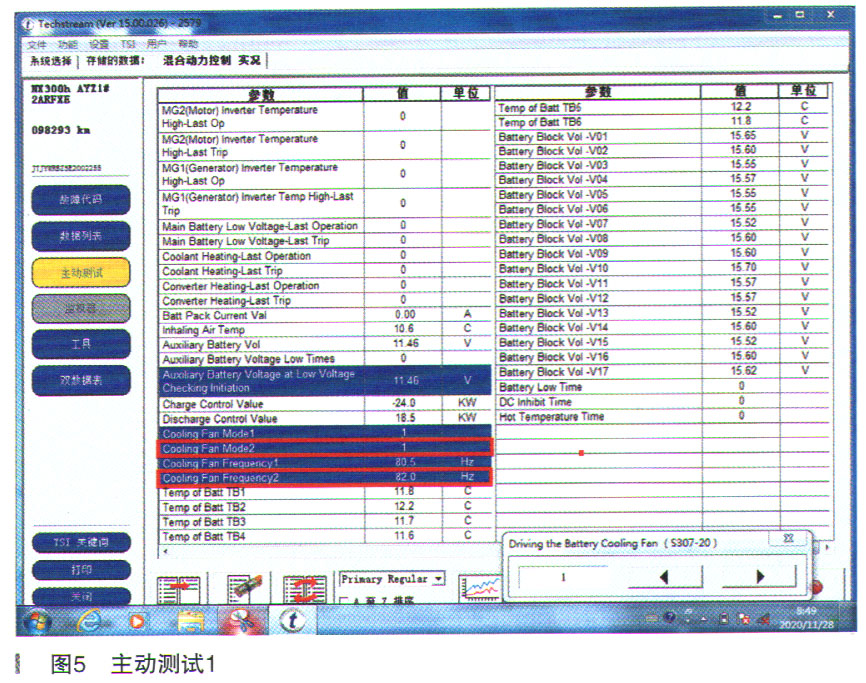Viewport: 866px width, 683px height.
Task: Select the Cooling Fan Mode1 row
Action: (x=325, y=433)
